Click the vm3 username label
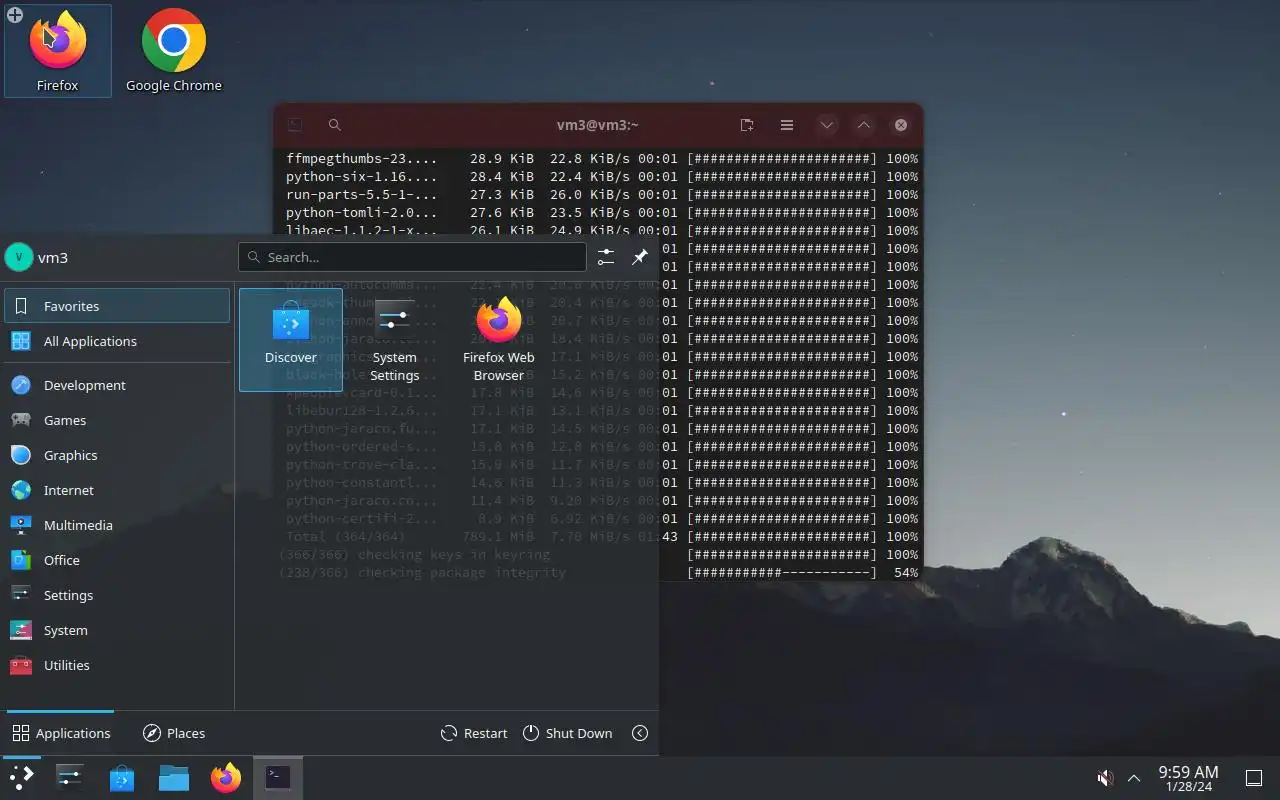1280x800 pixels. pyautogui.click(x=53, y=257)
